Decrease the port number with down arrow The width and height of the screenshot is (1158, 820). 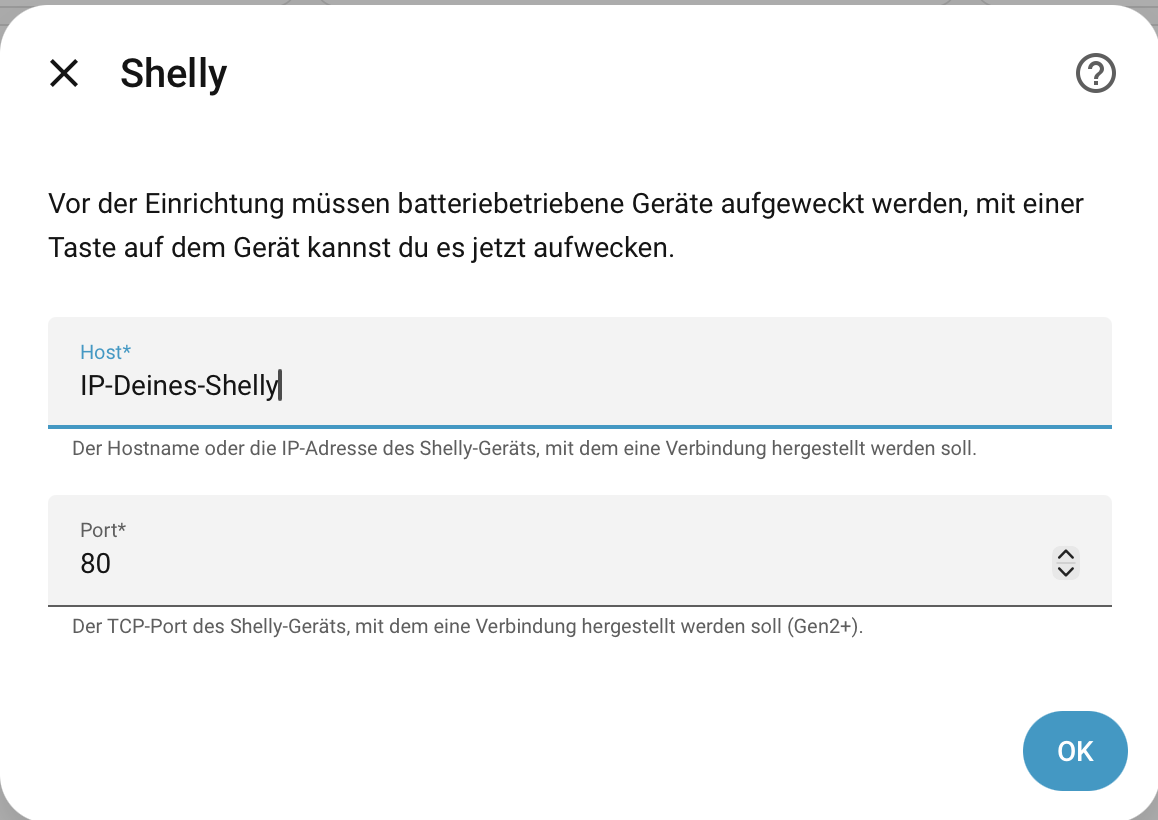(x=1066, y=572)
